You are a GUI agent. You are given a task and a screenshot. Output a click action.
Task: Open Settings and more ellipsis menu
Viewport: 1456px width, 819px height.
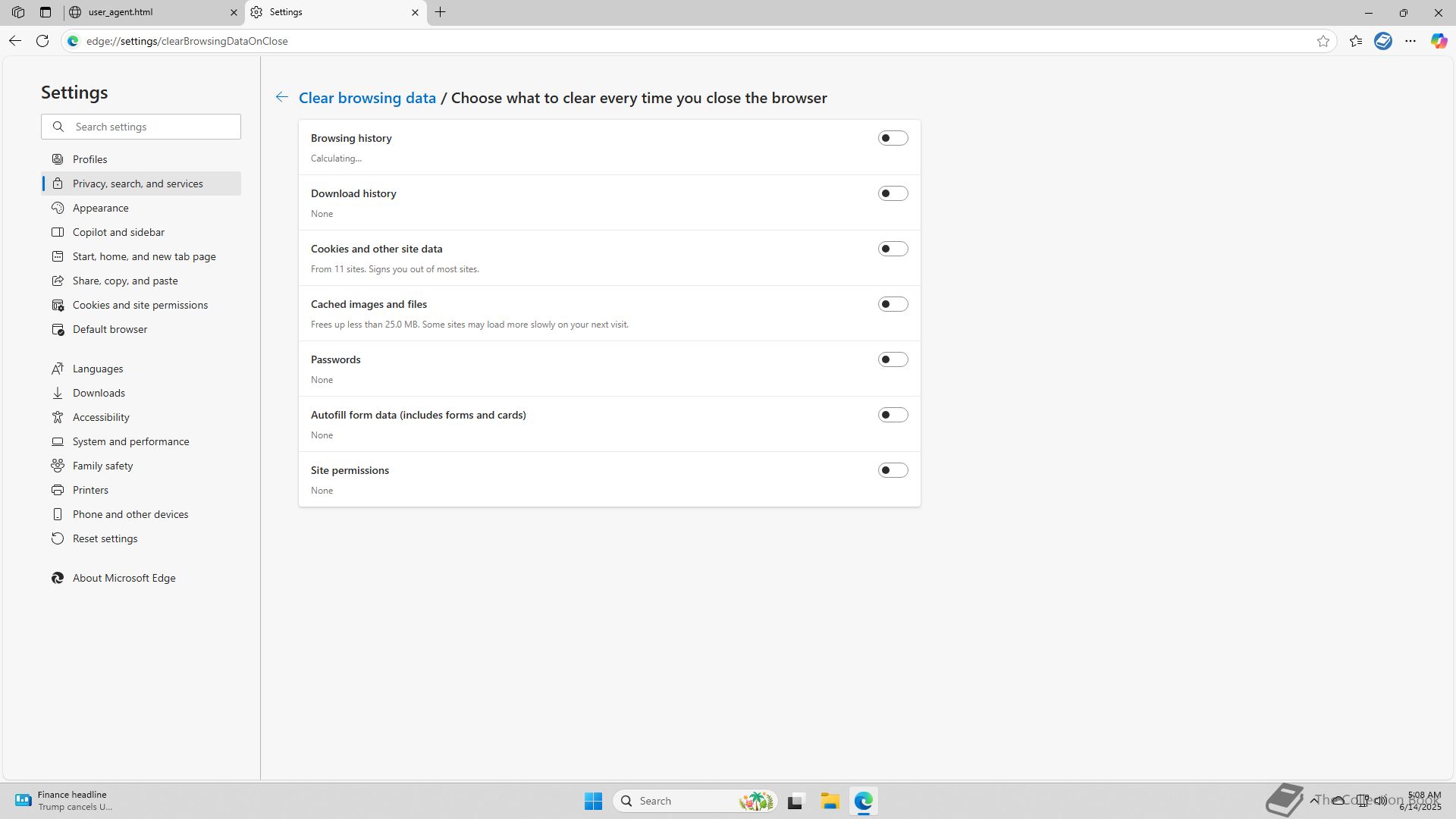(x=1410, y=41)
